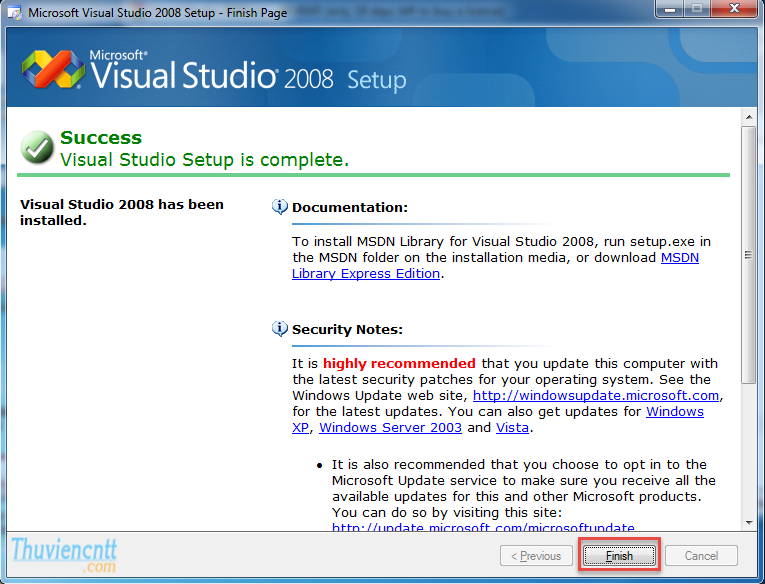This screenshot has width=765, height=584.
Task: Click the Security Notes info icon
Action: point(280,329)
